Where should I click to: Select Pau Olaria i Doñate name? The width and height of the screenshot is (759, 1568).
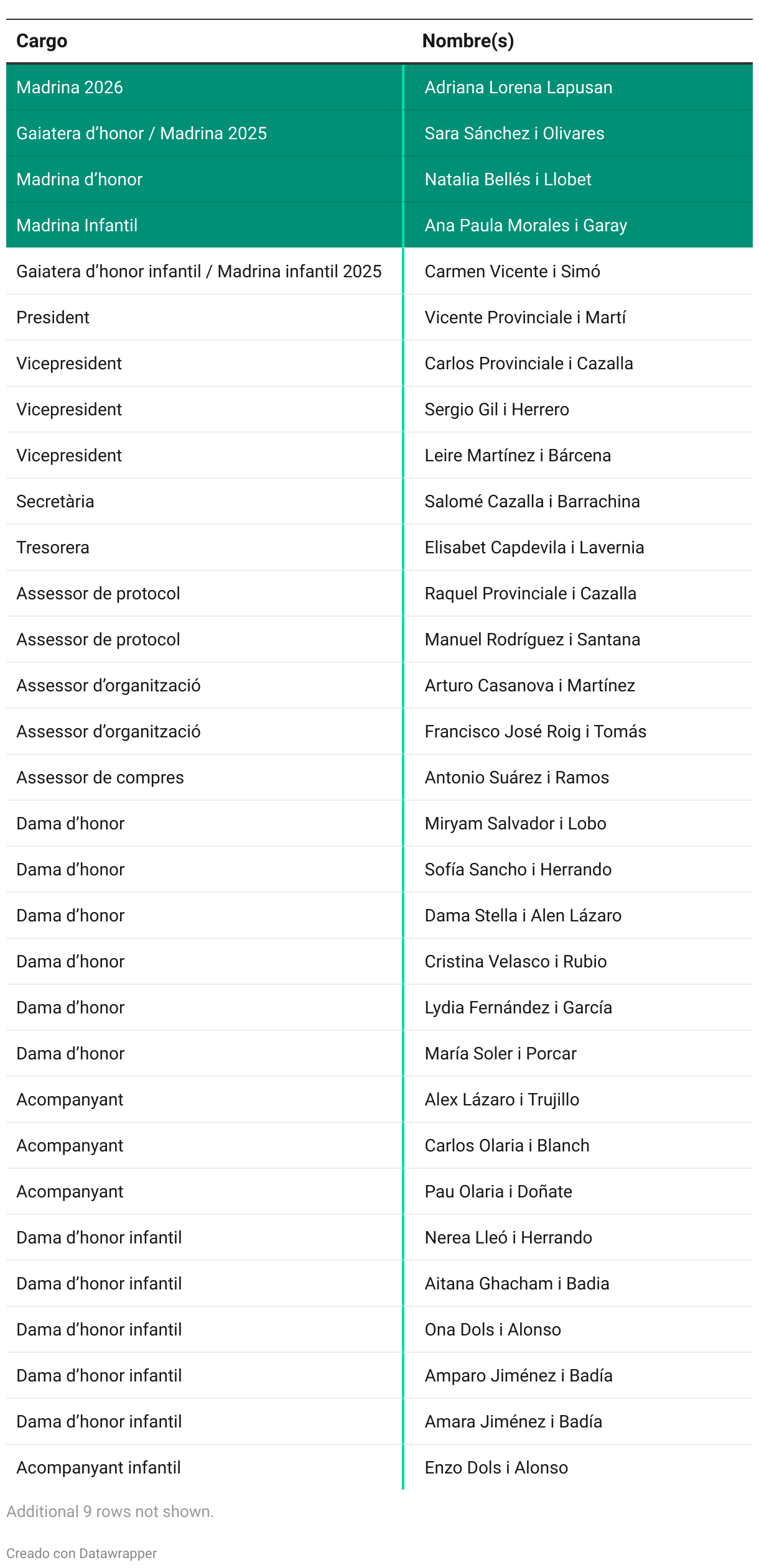(498, 1192)
